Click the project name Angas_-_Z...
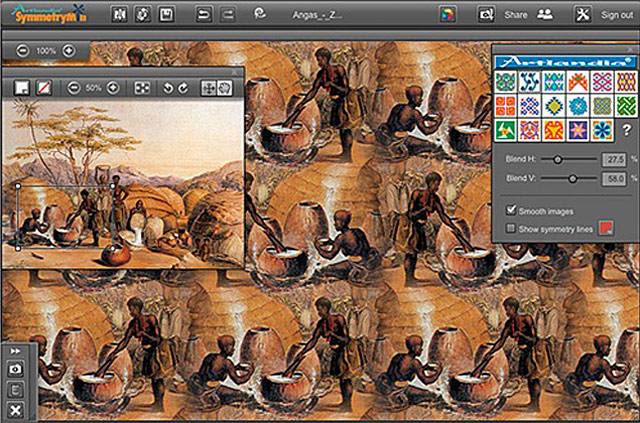This screenshot has width=640, height=423. 317,16
